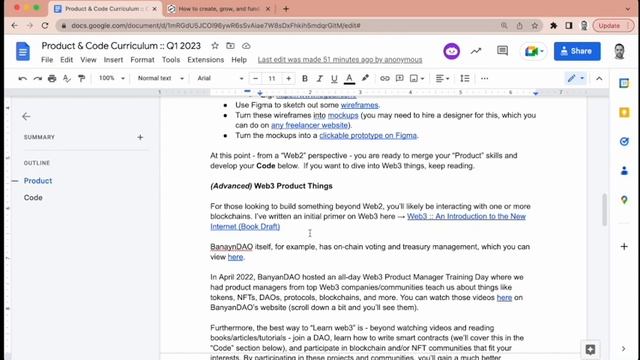640x360 pixels.
Task: Toggle underline formatting
Action: 334,78
